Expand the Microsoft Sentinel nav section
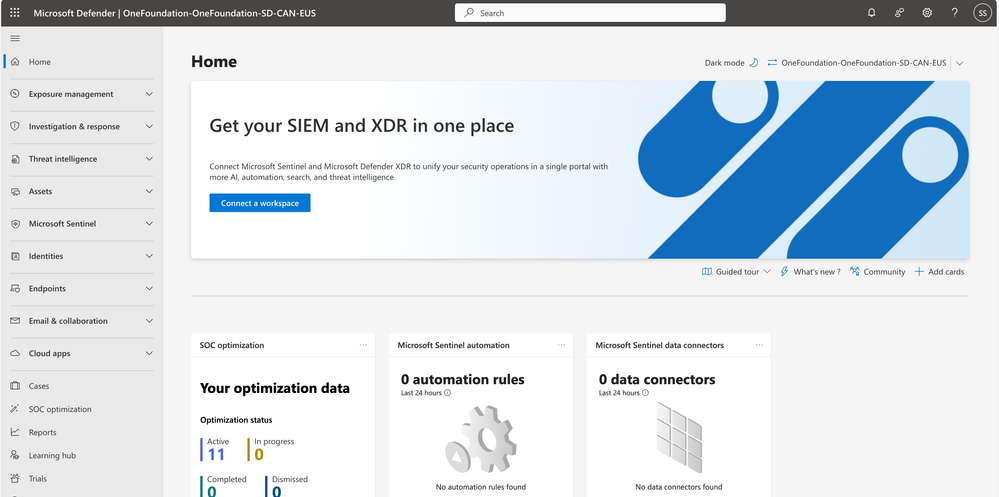This screenshot has height=497, width=999. point(82,224)
